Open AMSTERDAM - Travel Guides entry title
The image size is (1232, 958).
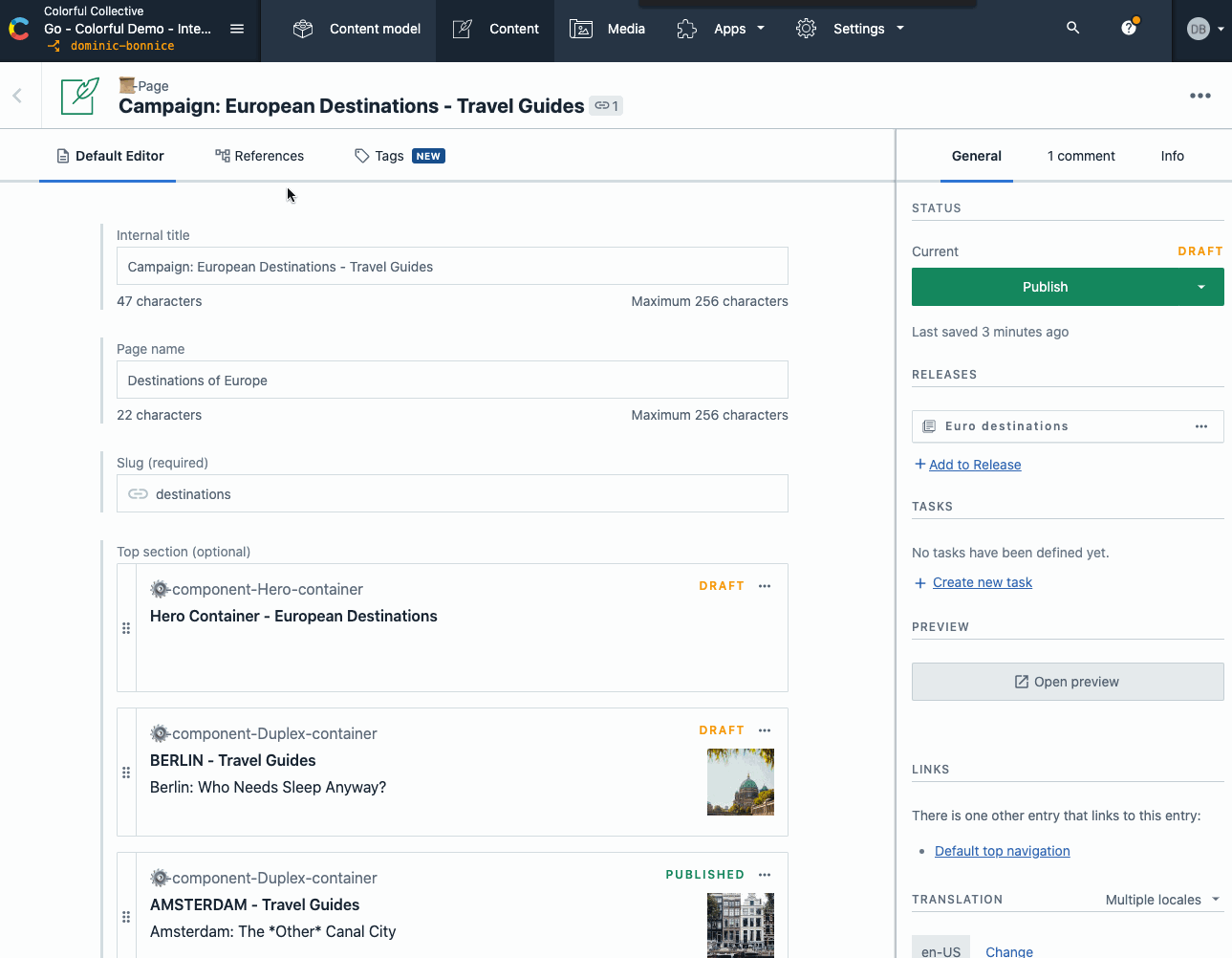coord(255,905)
